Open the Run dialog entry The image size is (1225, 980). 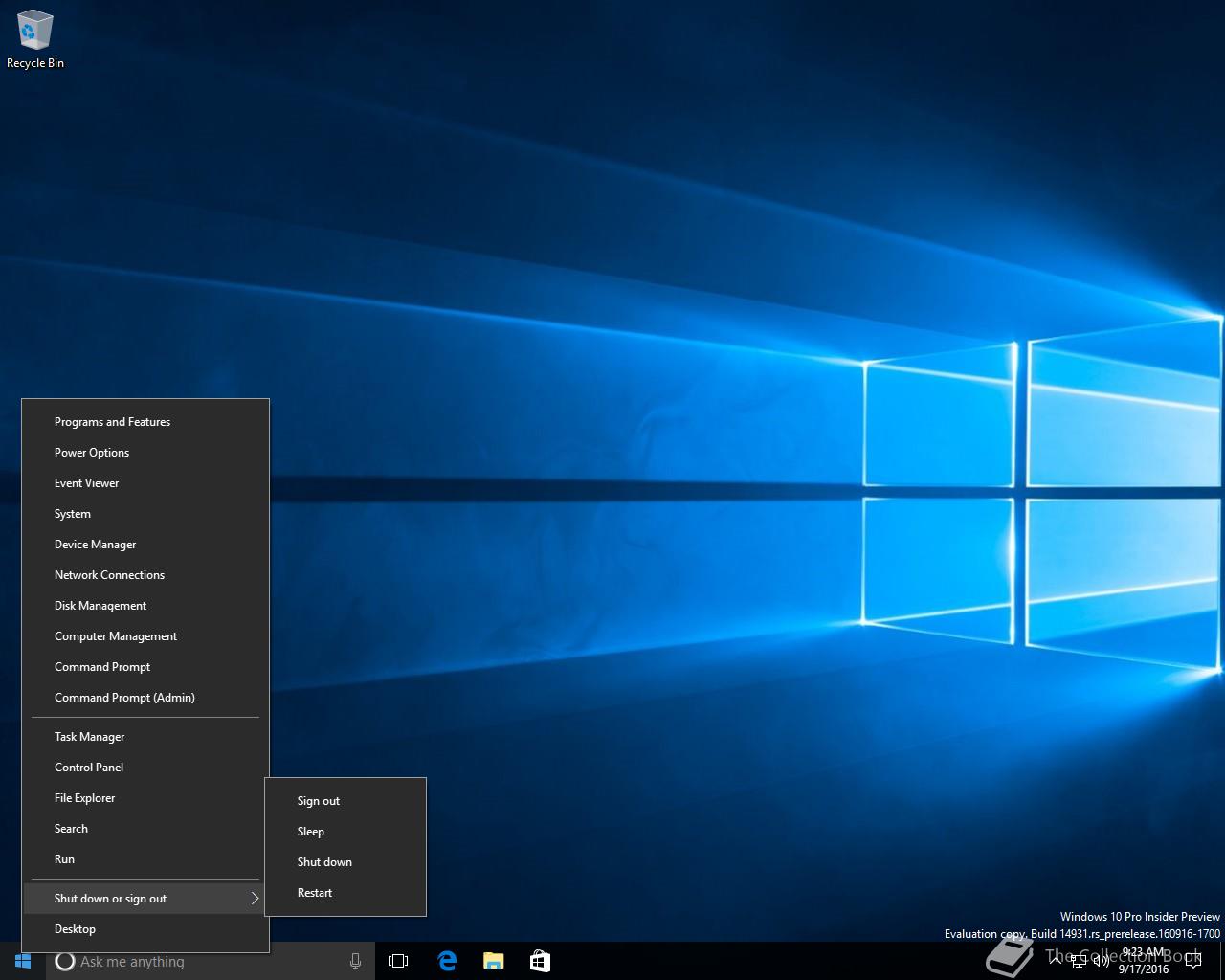pyautogui.click(x=145, y=859)
